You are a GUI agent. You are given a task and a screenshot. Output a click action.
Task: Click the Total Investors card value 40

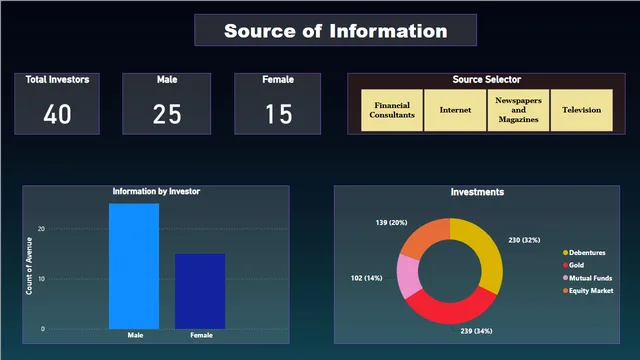click(x=57, y=114)
